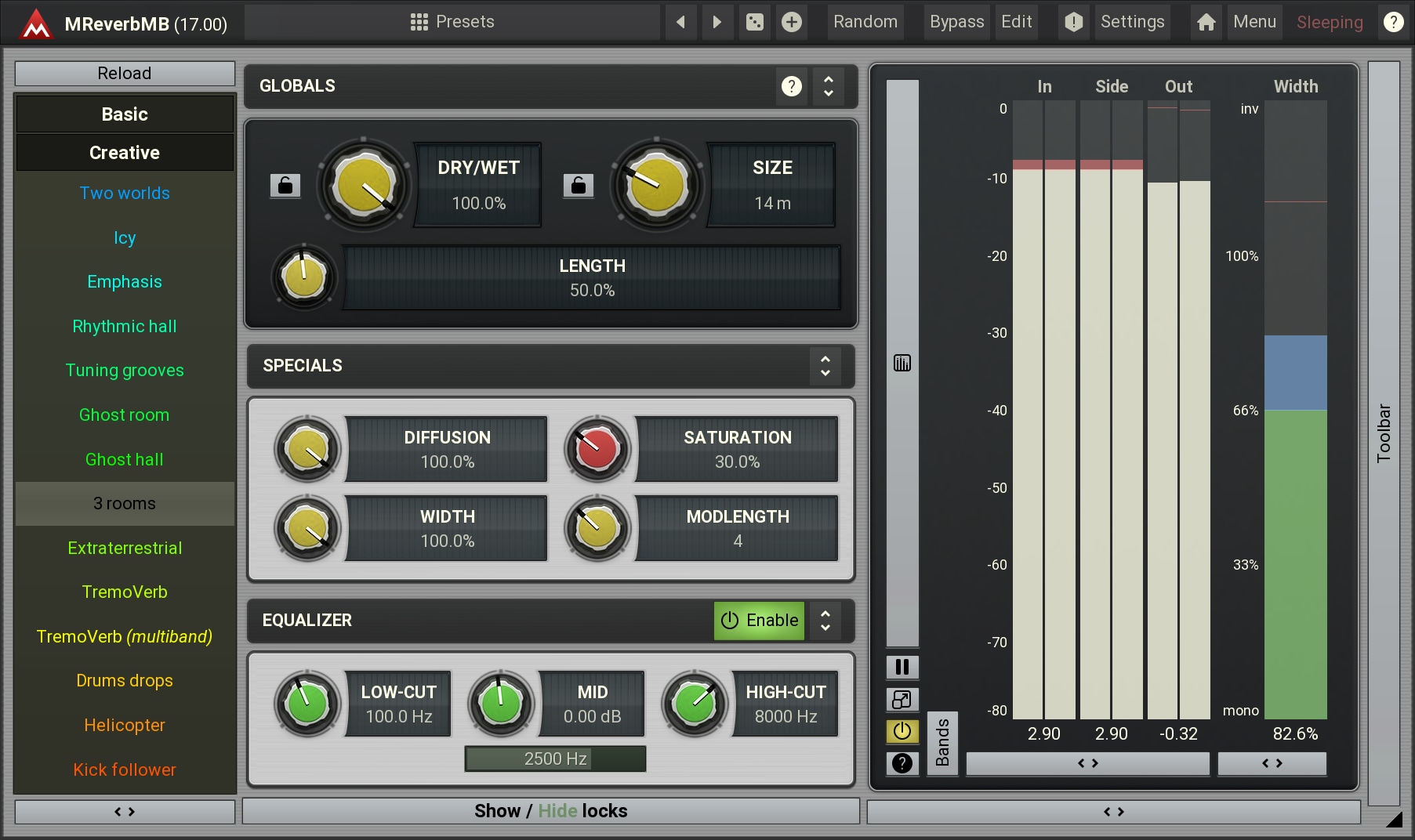
Task: Pause the meter display
Action: 902,667
